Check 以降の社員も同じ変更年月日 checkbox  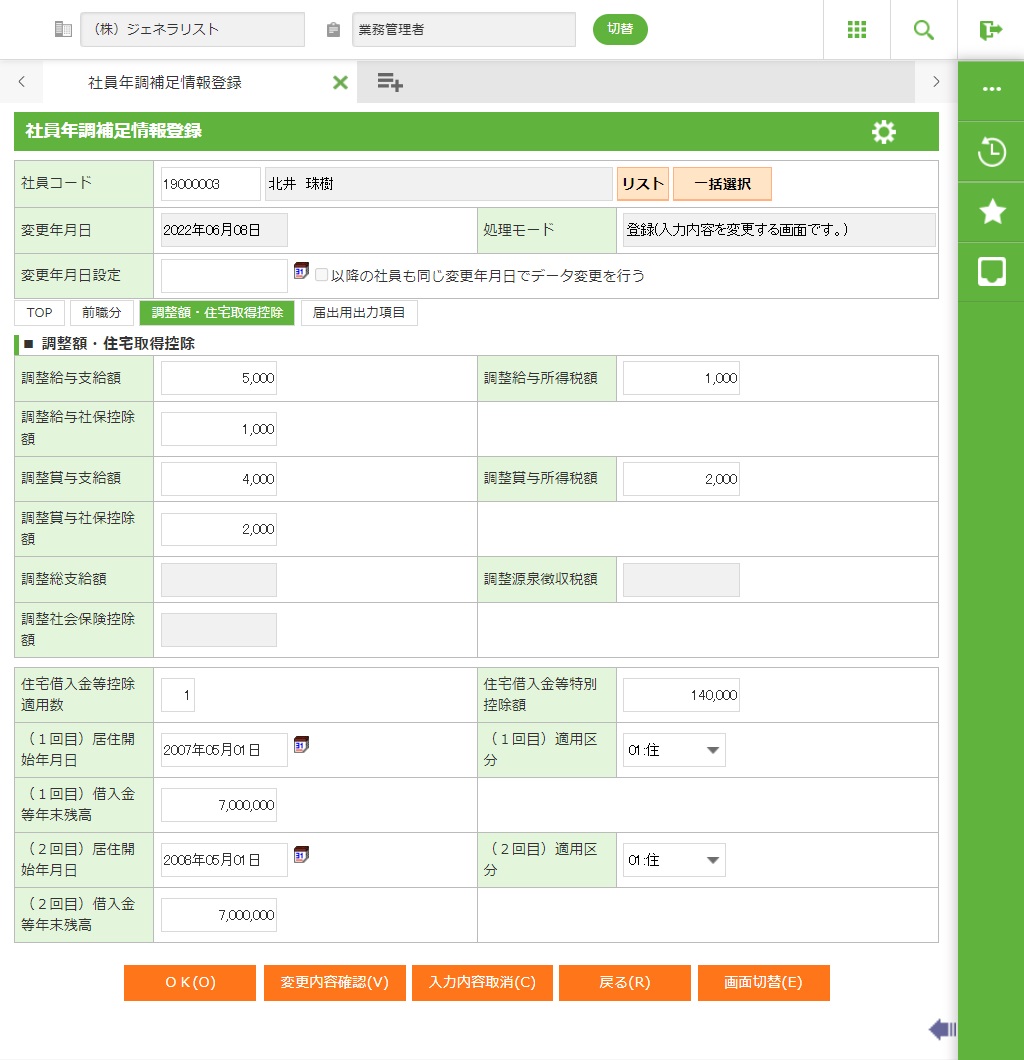click(322, 275)
